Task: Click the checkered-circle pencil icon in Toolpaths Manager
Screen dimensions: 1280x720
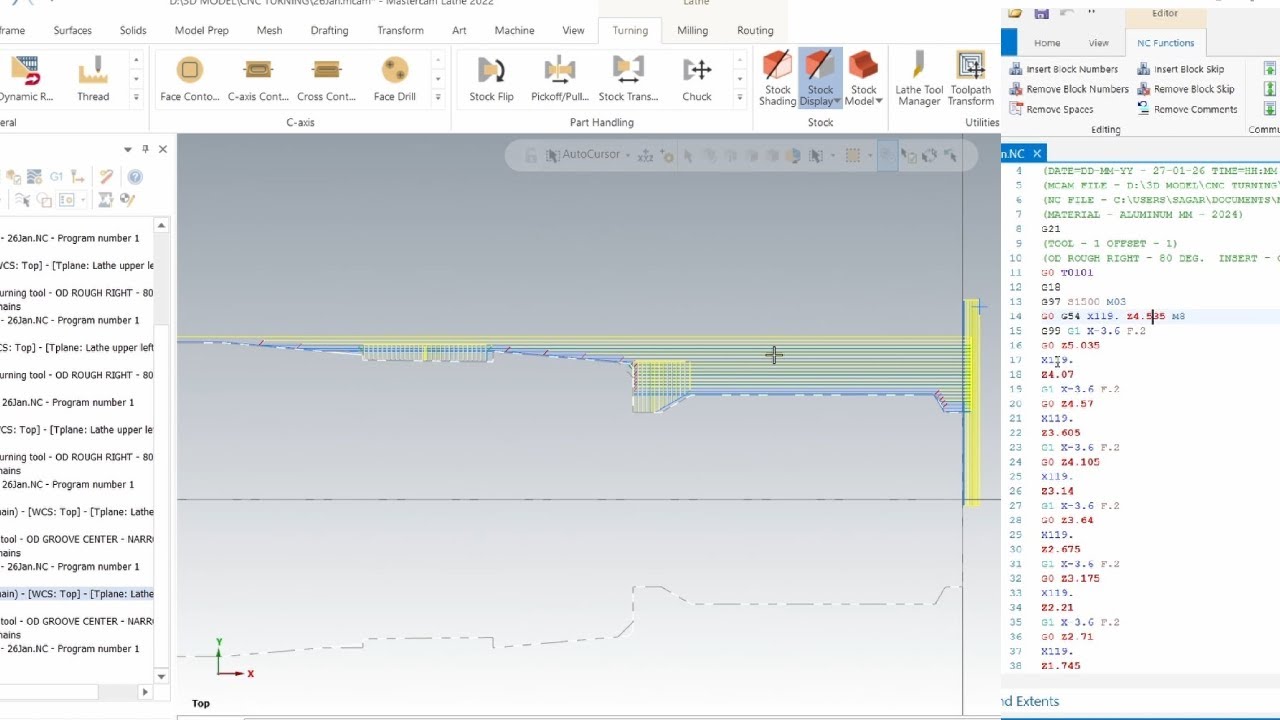Action: coord(127,200)
